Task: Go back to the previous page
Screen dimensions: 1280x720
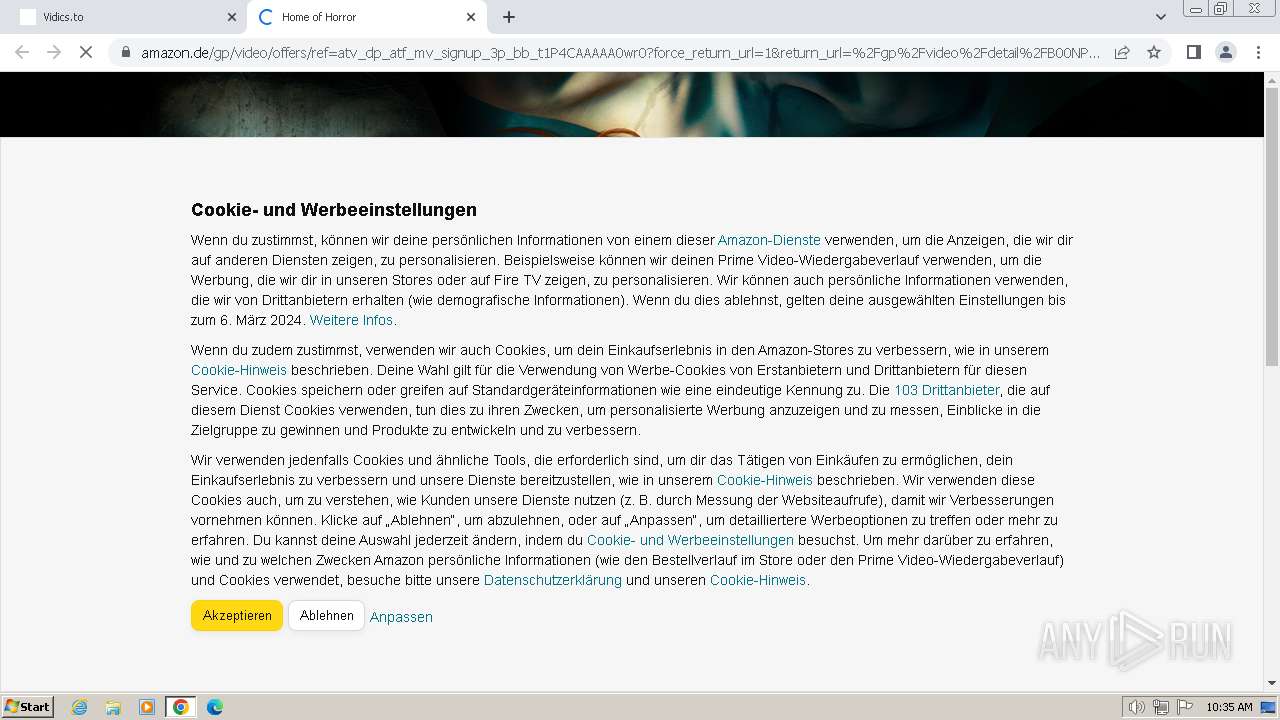Action: (22, 52)
